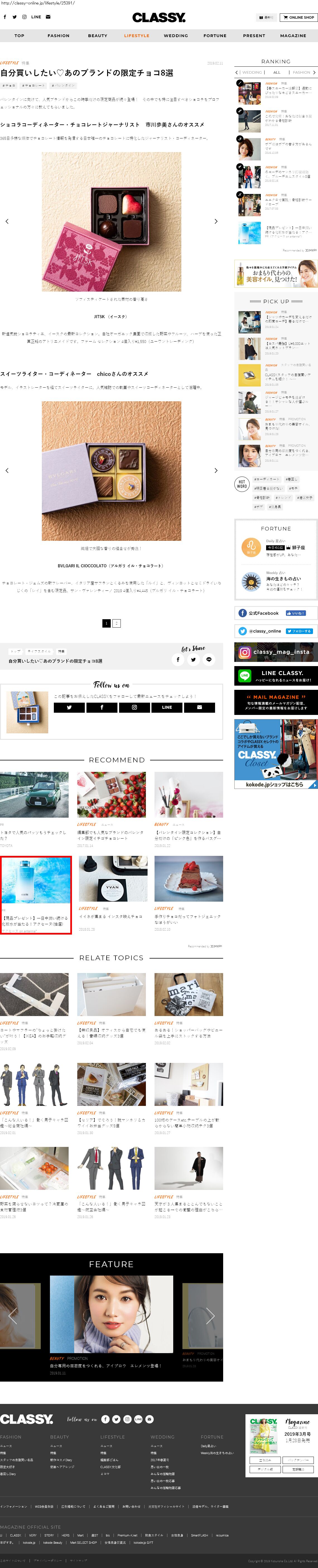Open the LINE CLASSY. sidebar banner
This screenshot has width=318, height=1568.
click(276, 676)
